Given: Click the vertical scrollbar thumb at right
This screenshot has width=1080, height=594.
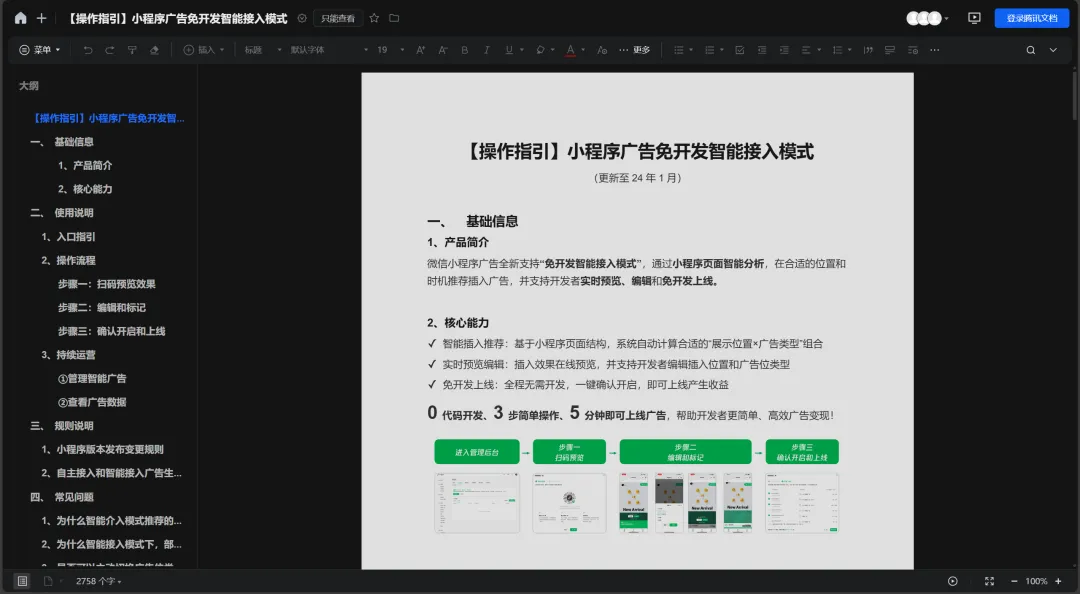Looking at the screenshot, I should pyautogui.click(x=1074, y=95).
